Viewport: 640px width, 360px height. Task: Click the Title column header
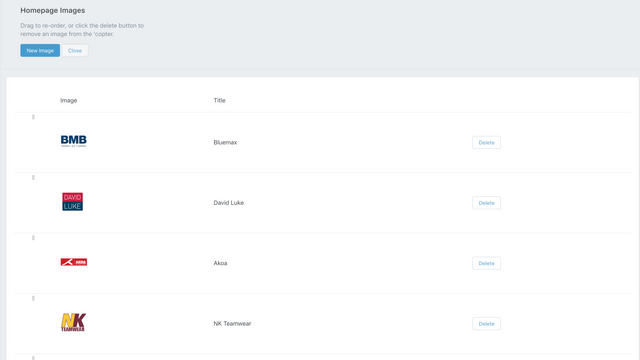click(x=220, y=100)
